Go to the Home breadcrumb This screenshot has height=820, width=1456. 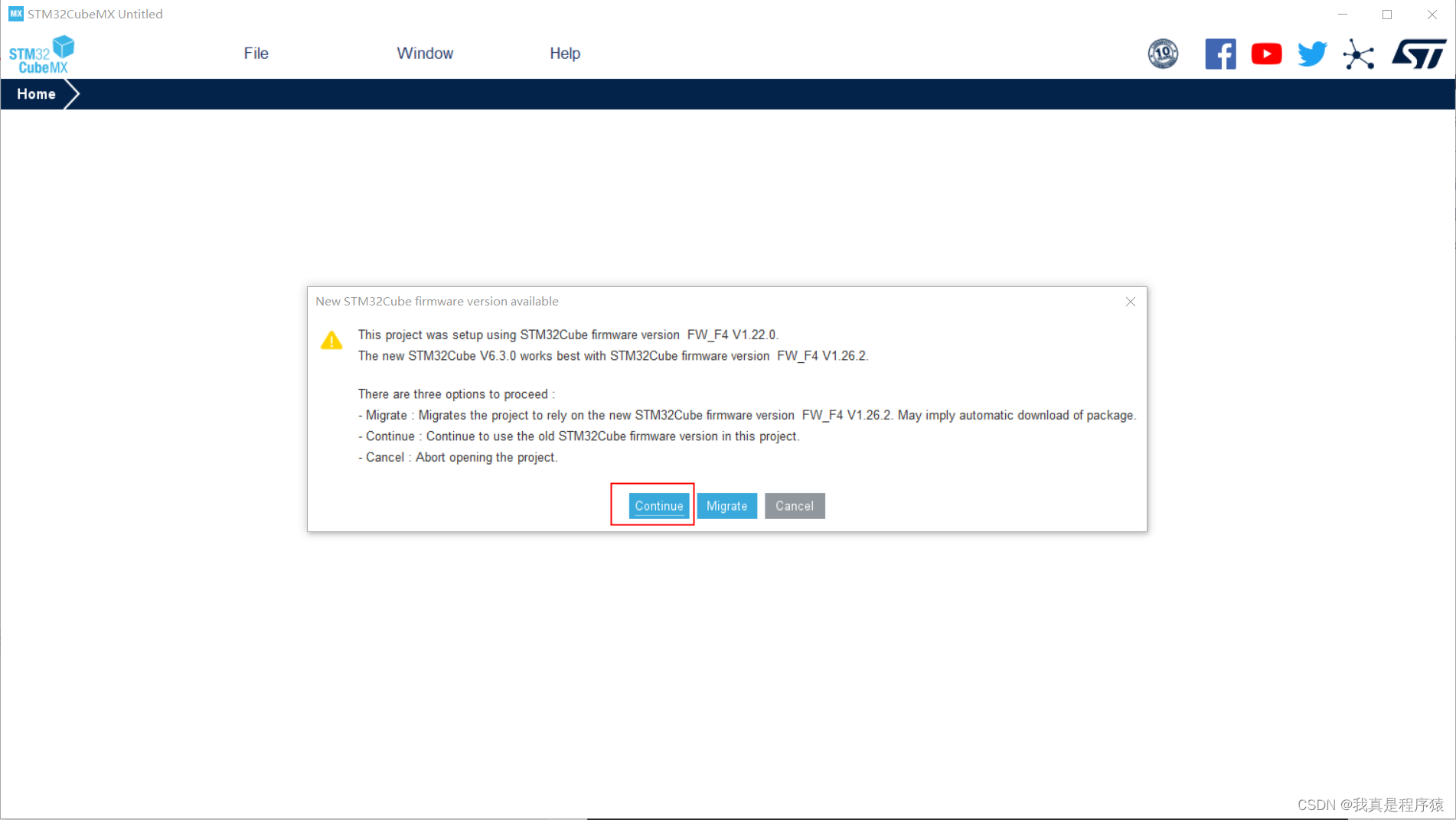36,94
